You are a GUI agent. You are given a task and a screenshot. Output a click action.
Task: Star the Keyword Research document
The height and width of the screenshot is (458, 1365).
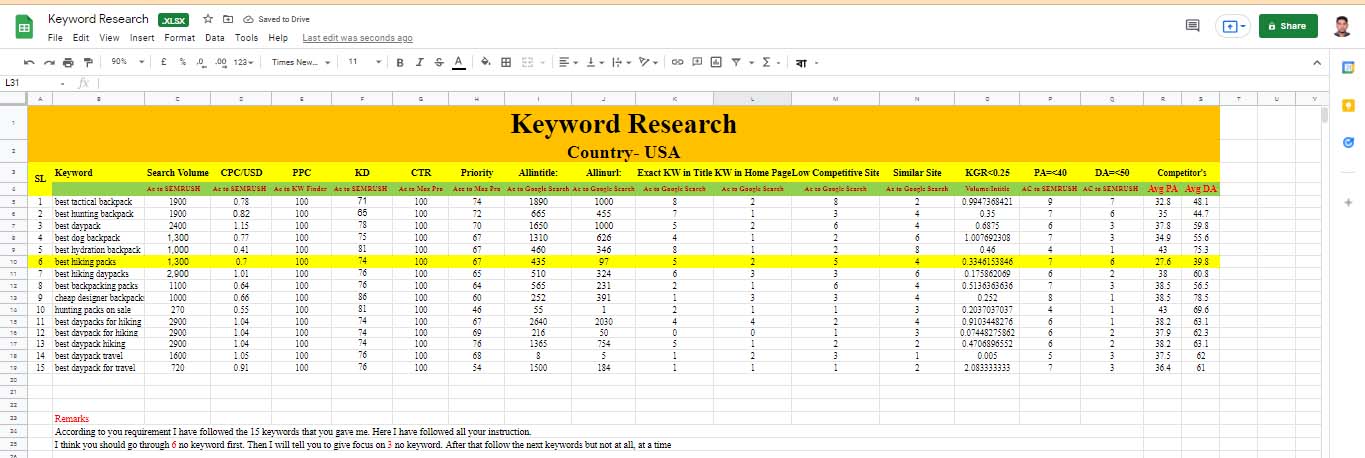207,19
